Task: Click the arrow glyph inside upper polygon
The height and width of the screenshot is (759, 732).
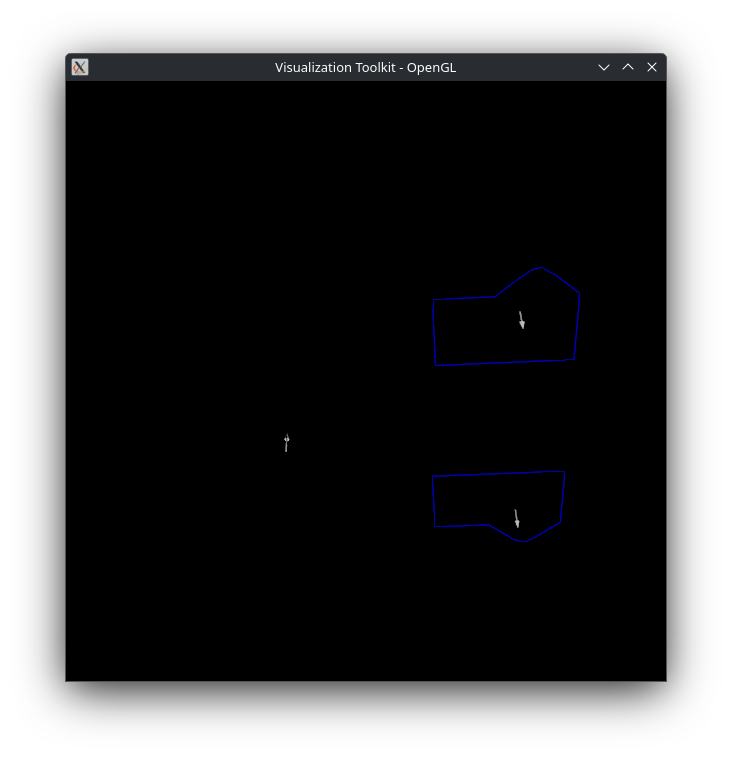Action: click(x=521, y=320)
